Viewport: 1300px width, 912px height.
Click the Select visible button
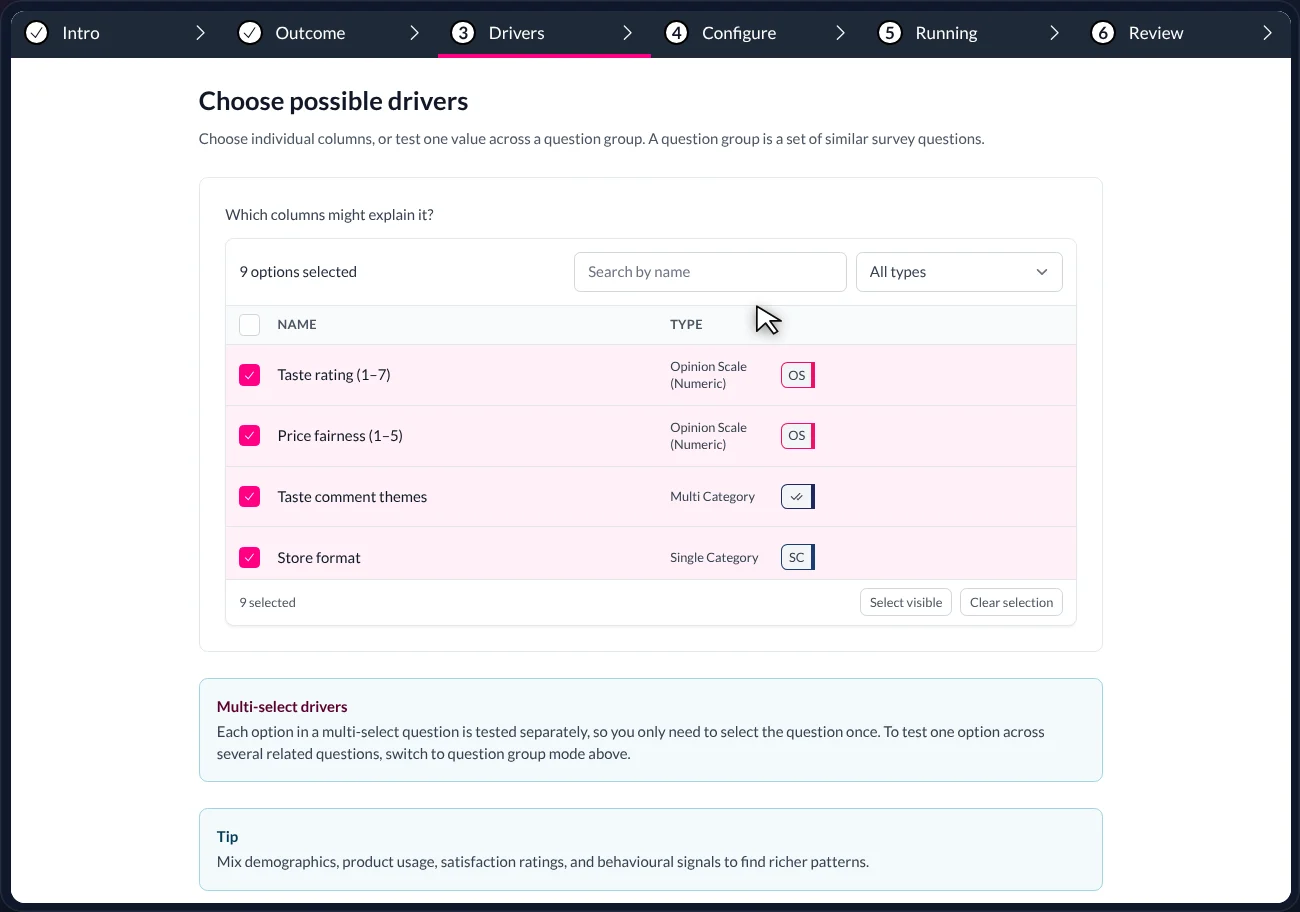(906, 602)
